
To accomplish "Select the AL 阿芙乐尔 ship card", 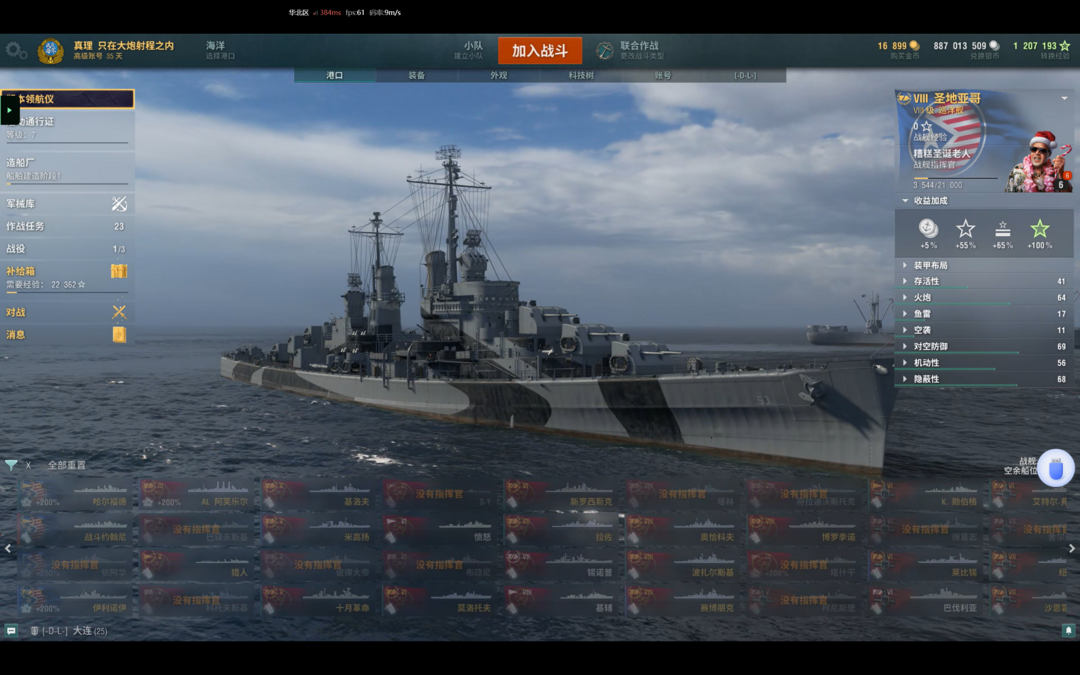I will click(x=196, y=495).
